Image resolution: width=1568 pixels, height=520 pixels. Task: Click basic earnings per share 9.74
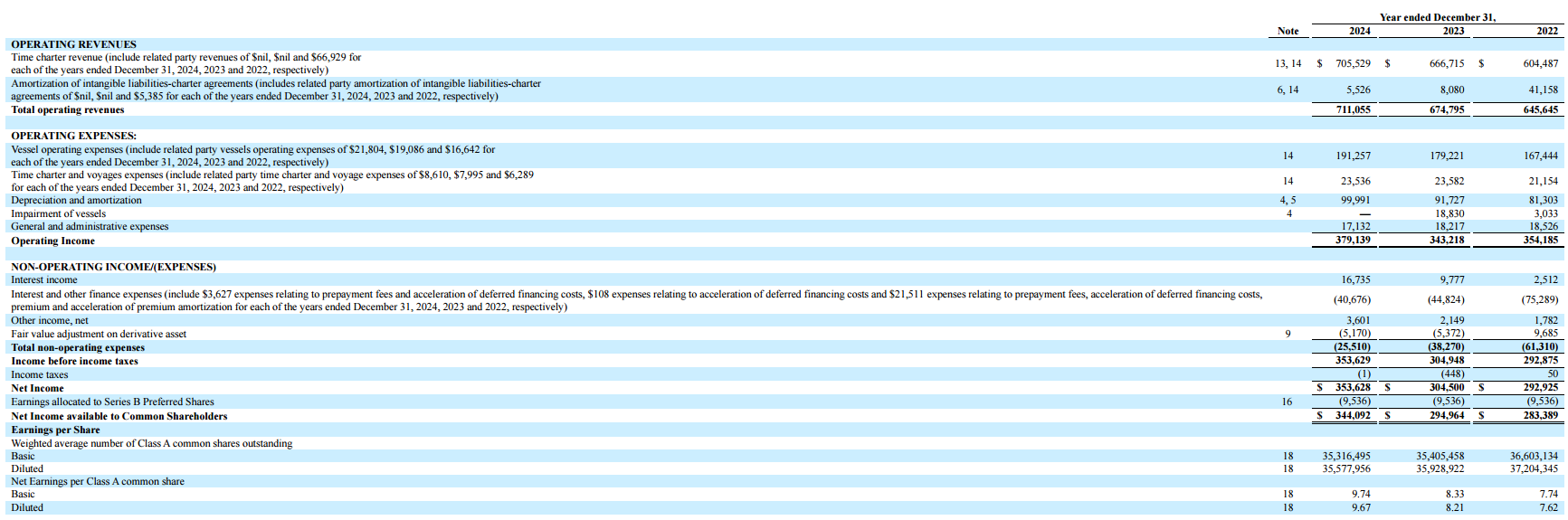(1361, 495)
